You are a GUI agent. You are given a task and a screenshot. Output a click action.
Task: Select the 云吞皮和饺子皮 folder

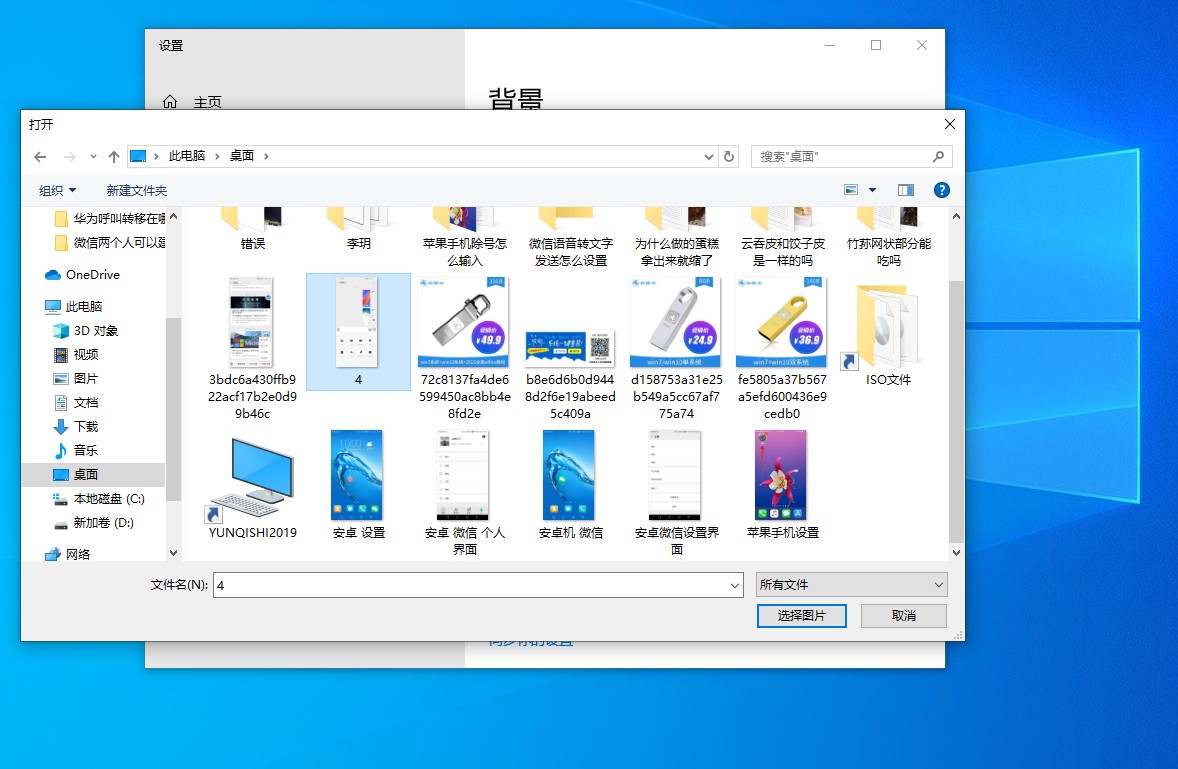click(x=782, y=237)
